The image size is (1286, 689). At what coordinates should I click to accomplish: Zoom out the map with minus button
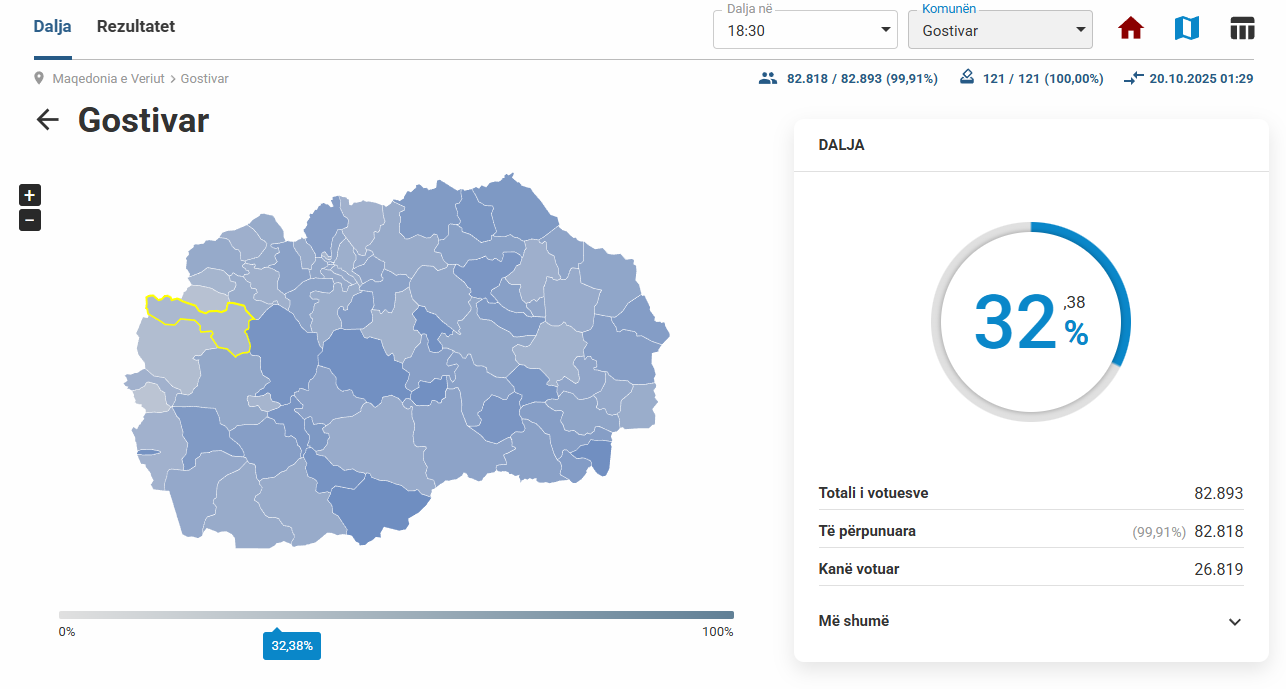pos(30,220)
